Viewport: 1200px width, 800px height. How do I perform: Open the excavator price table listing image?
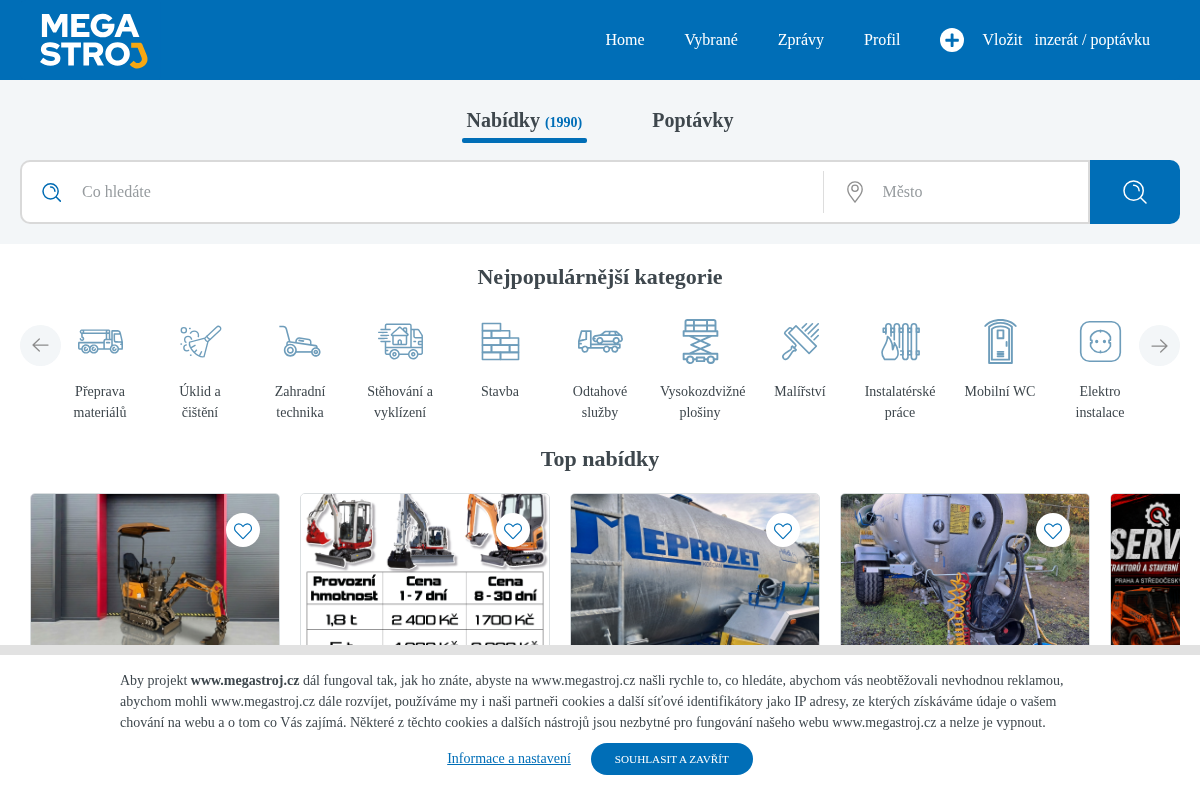(x=425, y=570)
